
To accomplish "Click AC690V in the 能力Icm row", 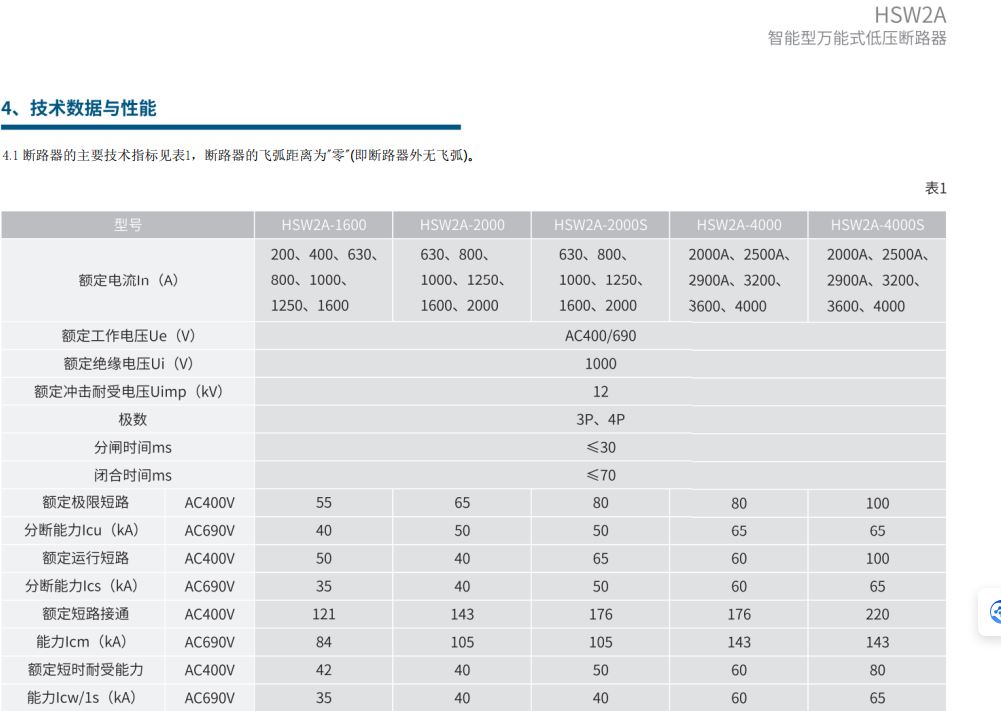I will [209, 642].
